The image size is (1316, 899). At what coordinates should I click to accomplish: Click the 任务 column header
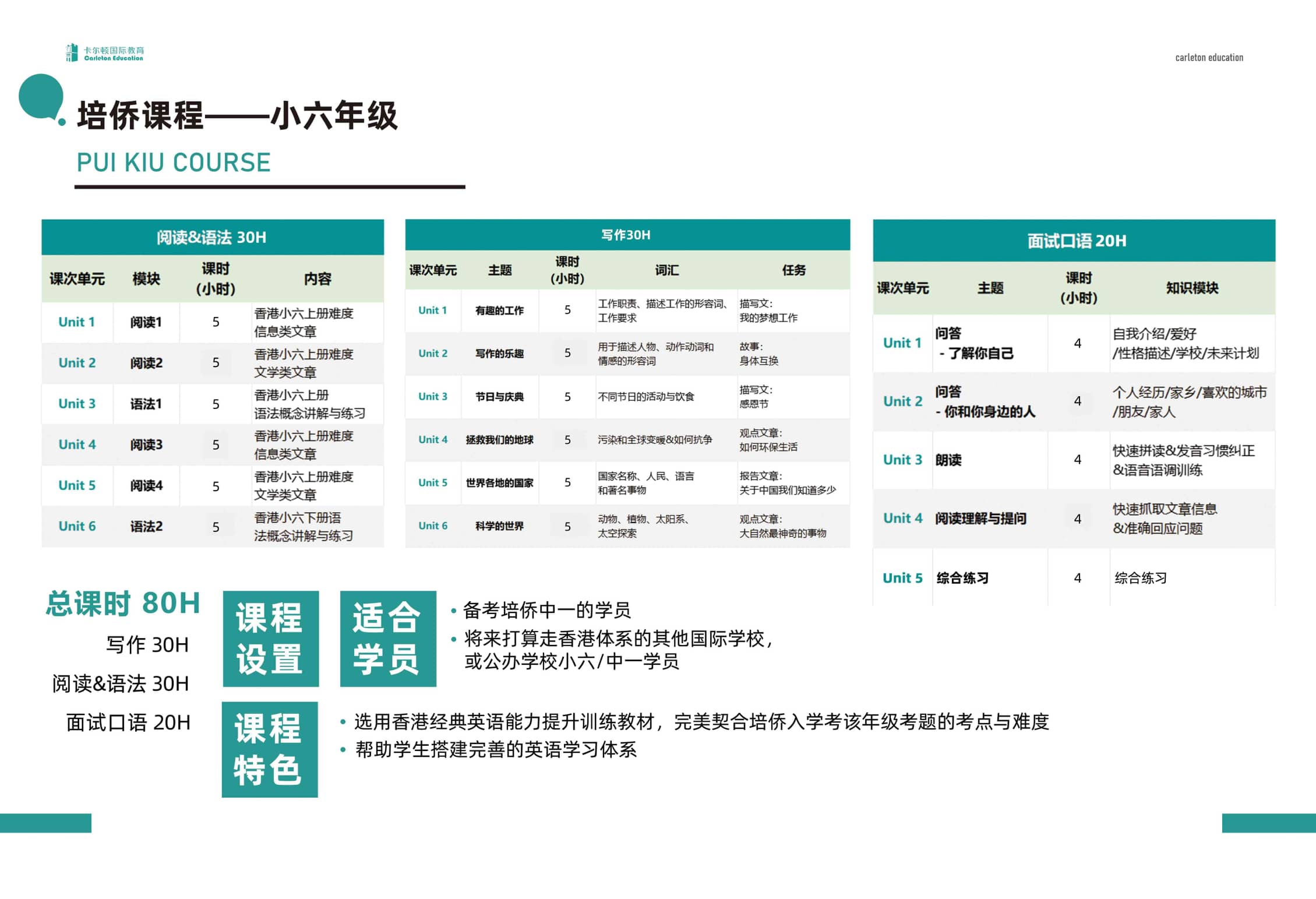(793, 270)
